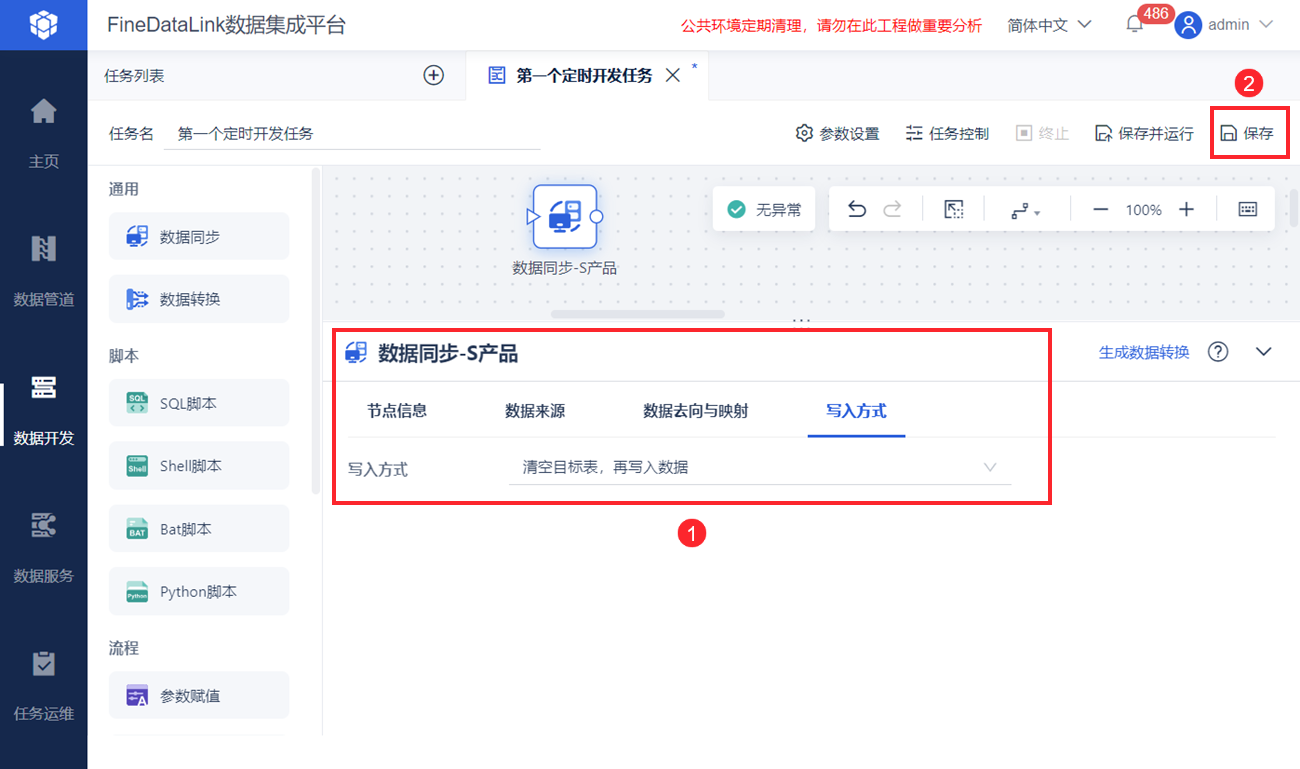Click the 公共环境定期清理 red notice
Screen dimensions: 1300x769
pyautogui.click(x=831, y=25)
